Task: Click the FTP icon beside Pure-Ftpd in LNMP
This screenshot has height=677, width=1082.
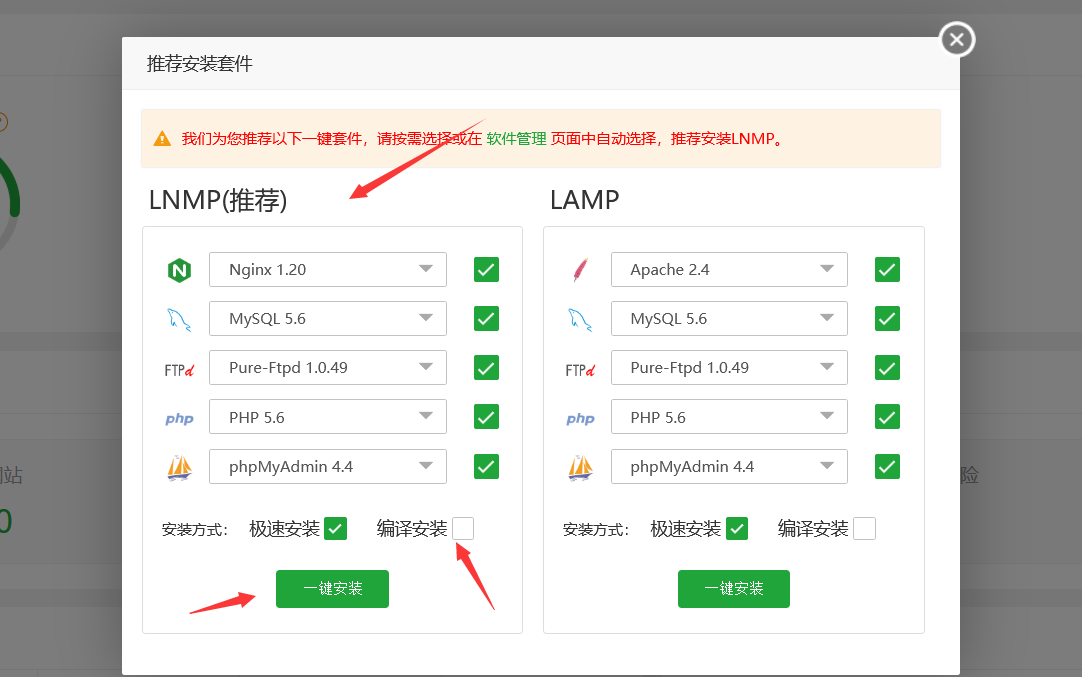Action: [180, 368]
